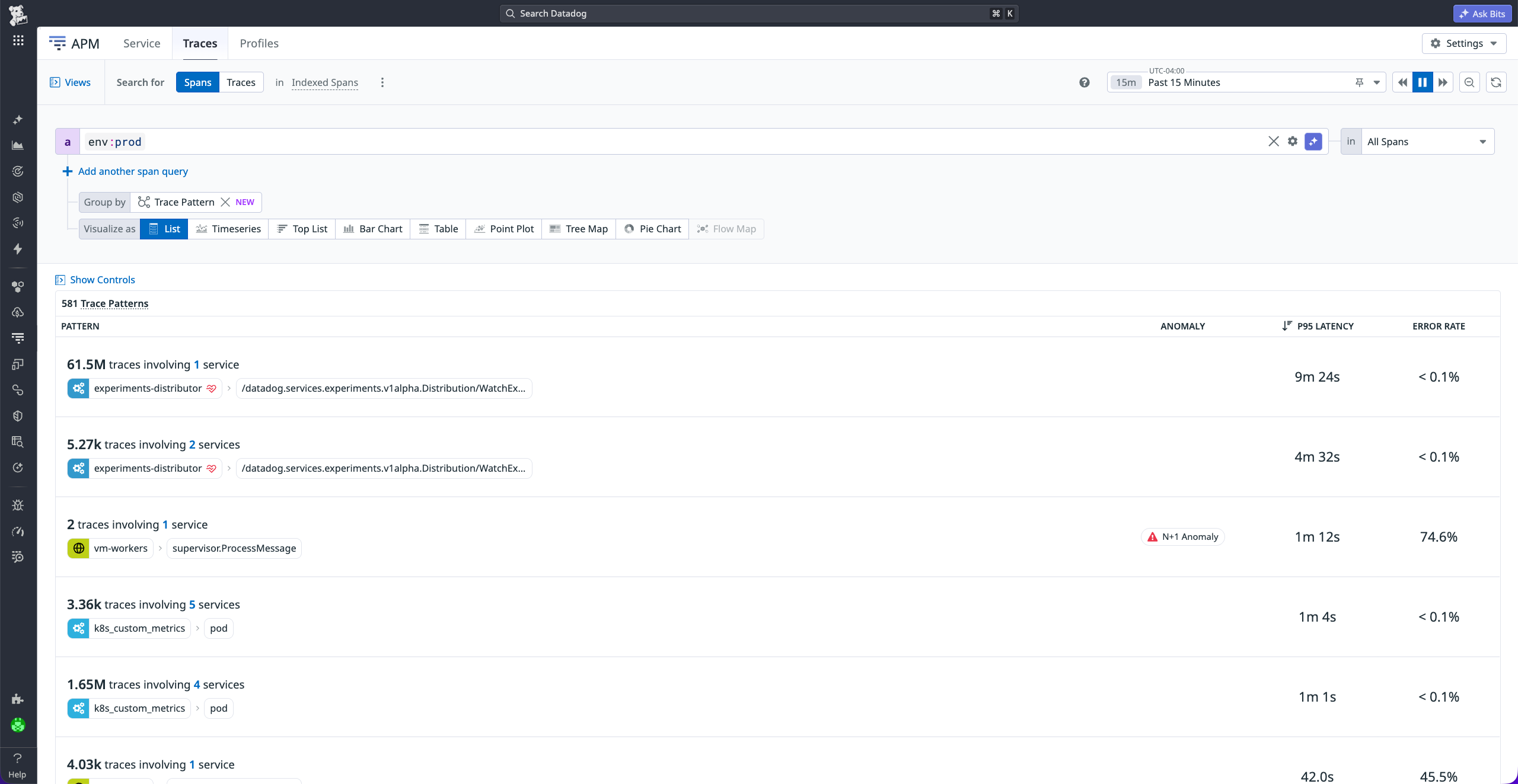Visualize as List
Image resolution: width=1518 pixels, height=784 pixels.
tap(164, 229)
